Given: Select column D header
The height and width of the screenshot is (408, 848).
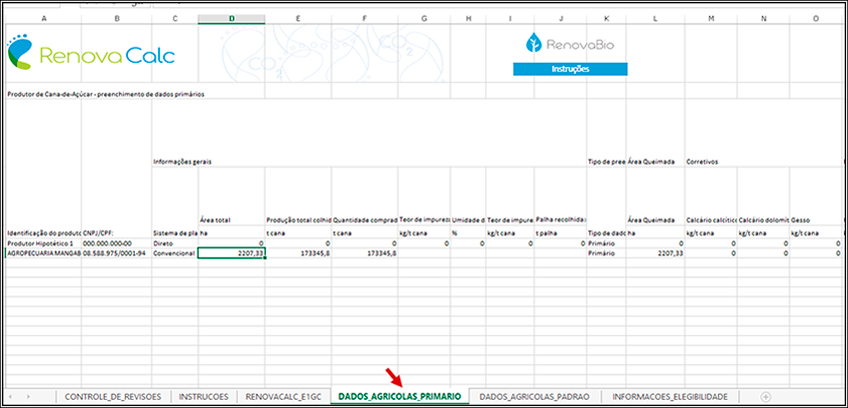Looking at the screenshot, I should (232, 18).
